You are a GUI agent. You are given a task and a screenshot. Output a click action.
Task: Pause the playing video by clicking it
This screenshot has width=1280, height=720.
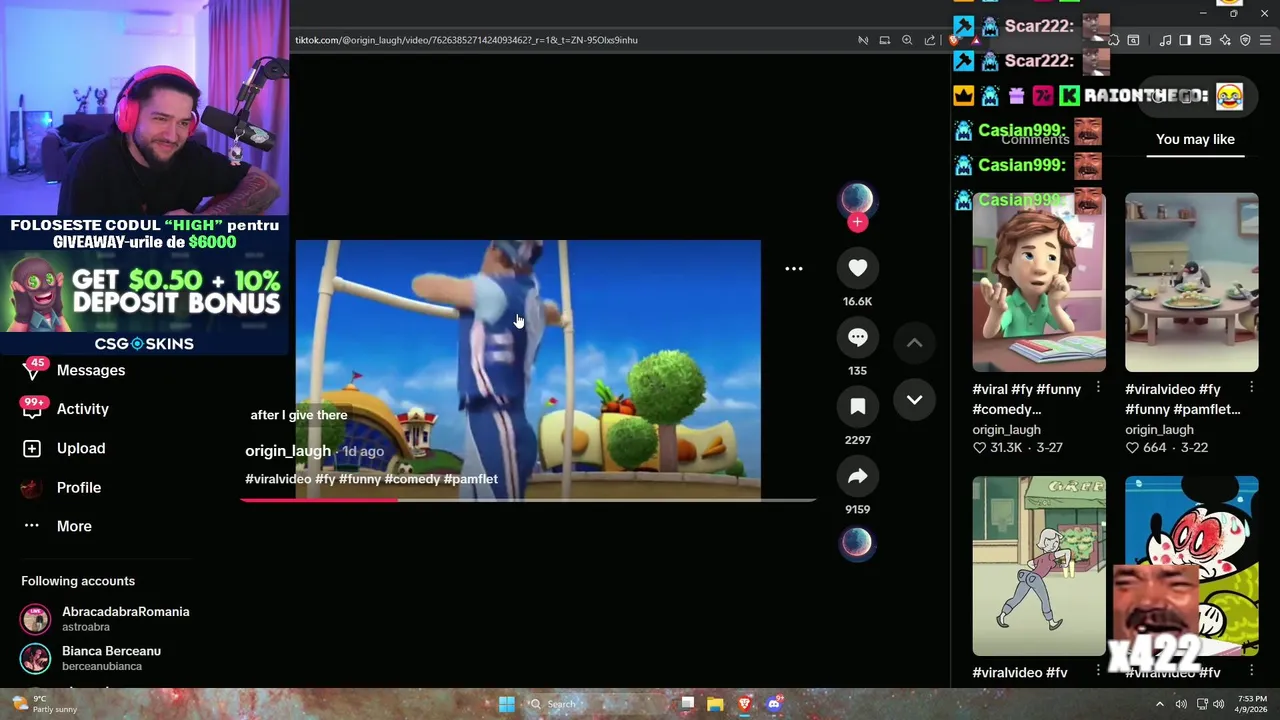point(528,369)
